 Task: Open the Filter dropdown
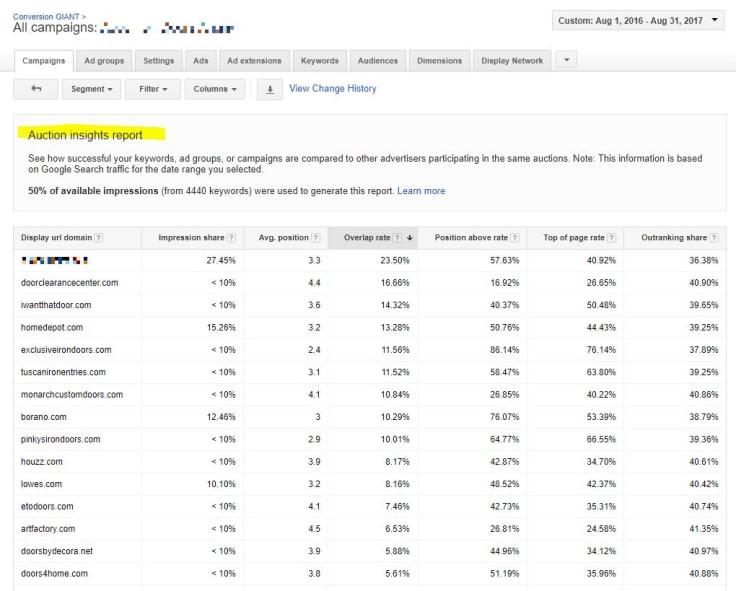pos(153,89)
